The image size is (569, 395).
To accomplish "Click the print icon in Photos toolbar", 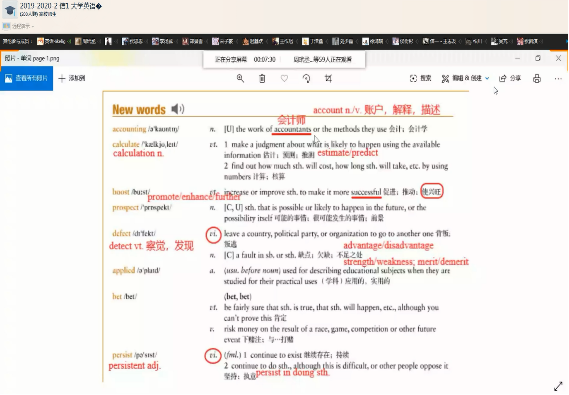I will (x=537, y=78).
